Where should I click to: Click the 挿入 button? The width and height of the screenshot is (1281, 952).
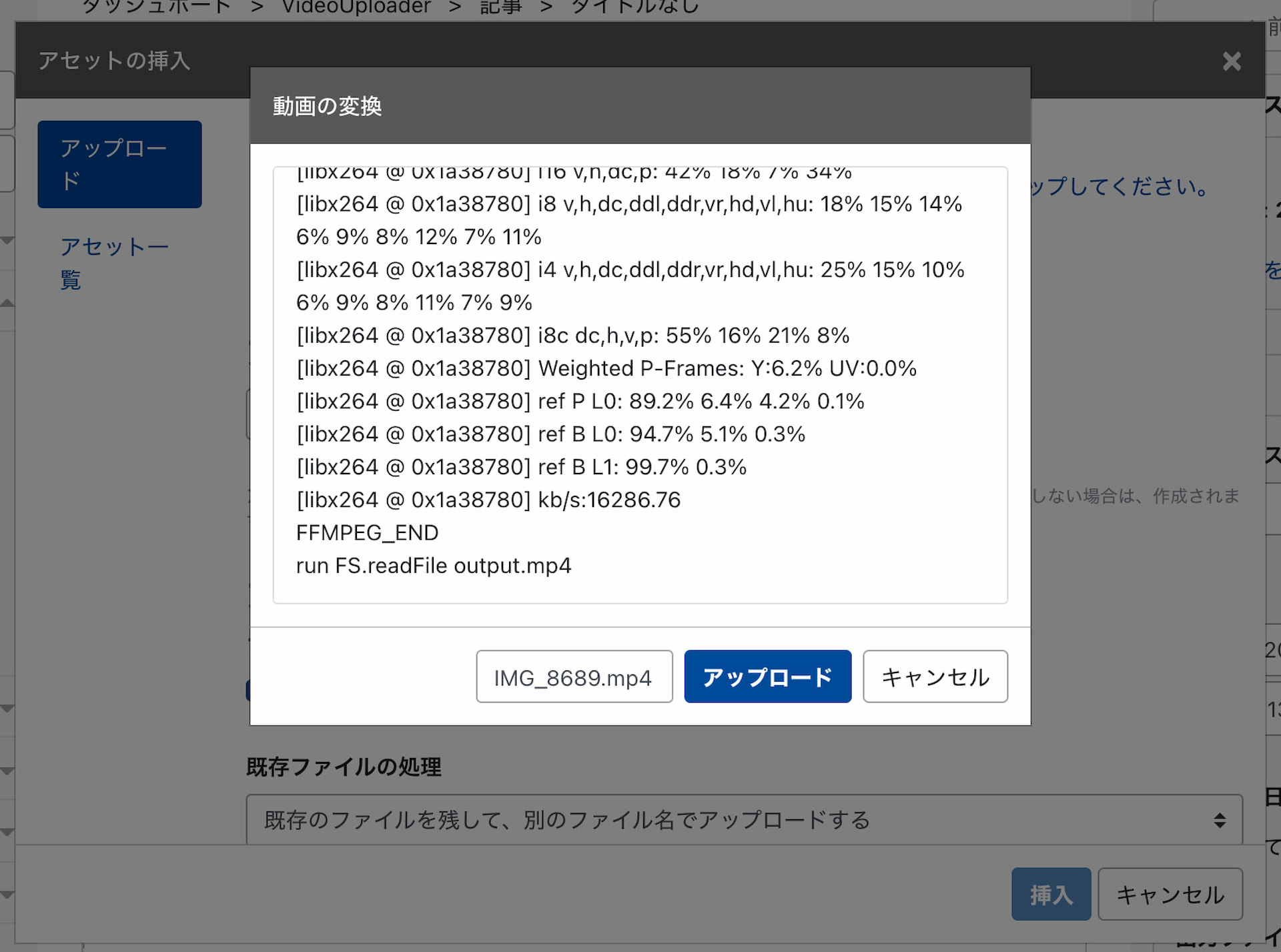[1050, 895]
